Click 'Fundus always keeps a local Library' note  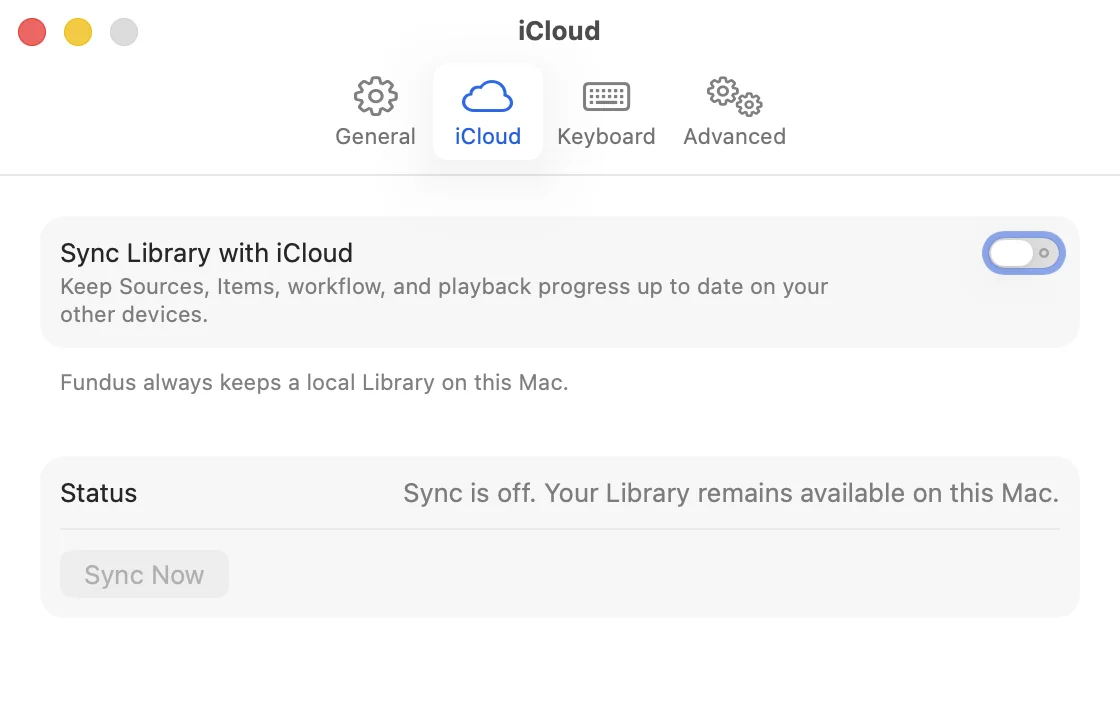point(314,383)
